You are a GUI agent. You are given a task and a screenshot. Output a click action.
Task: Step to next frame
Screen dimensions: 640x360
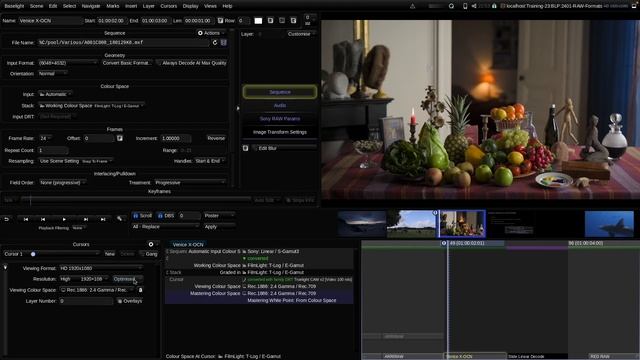point(86,219)
